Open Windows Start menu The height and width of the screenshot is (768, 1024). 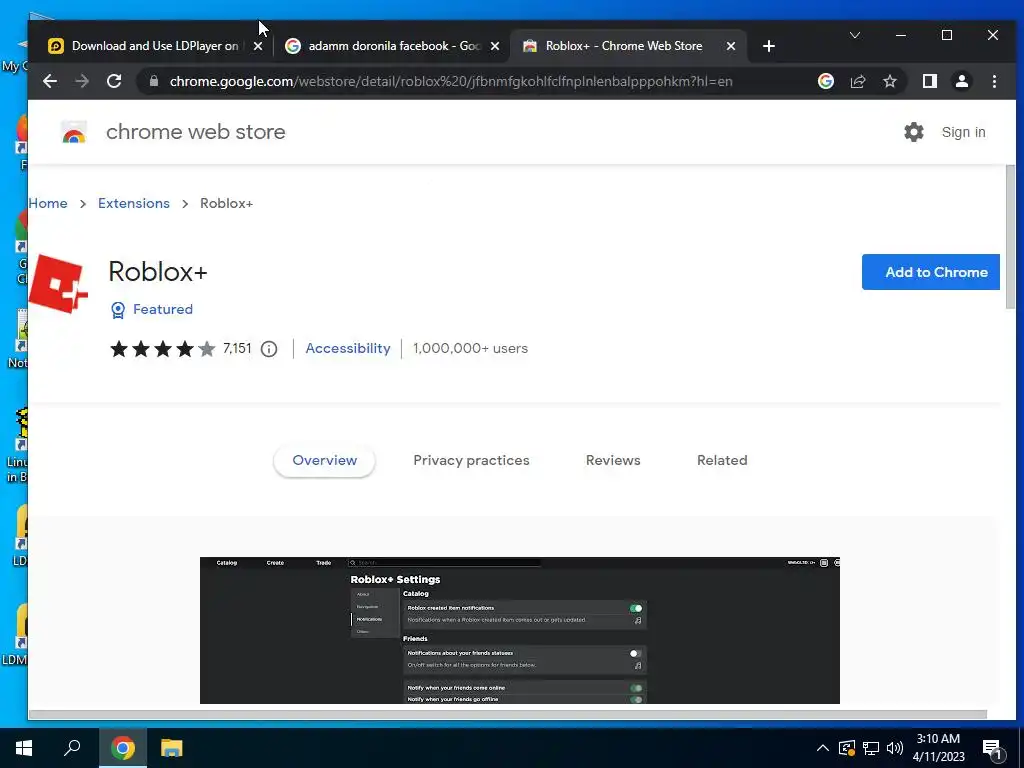[x=24, y=748]
